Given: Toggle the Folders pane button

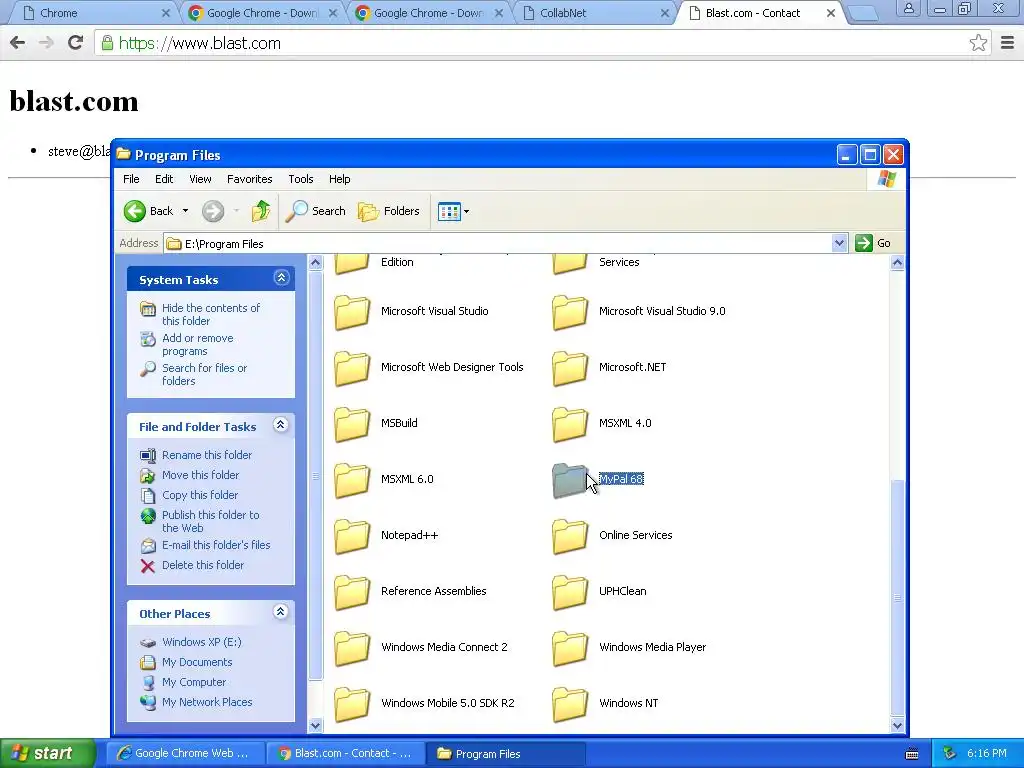Looking at the screenshot, I should tap(389, 211).
